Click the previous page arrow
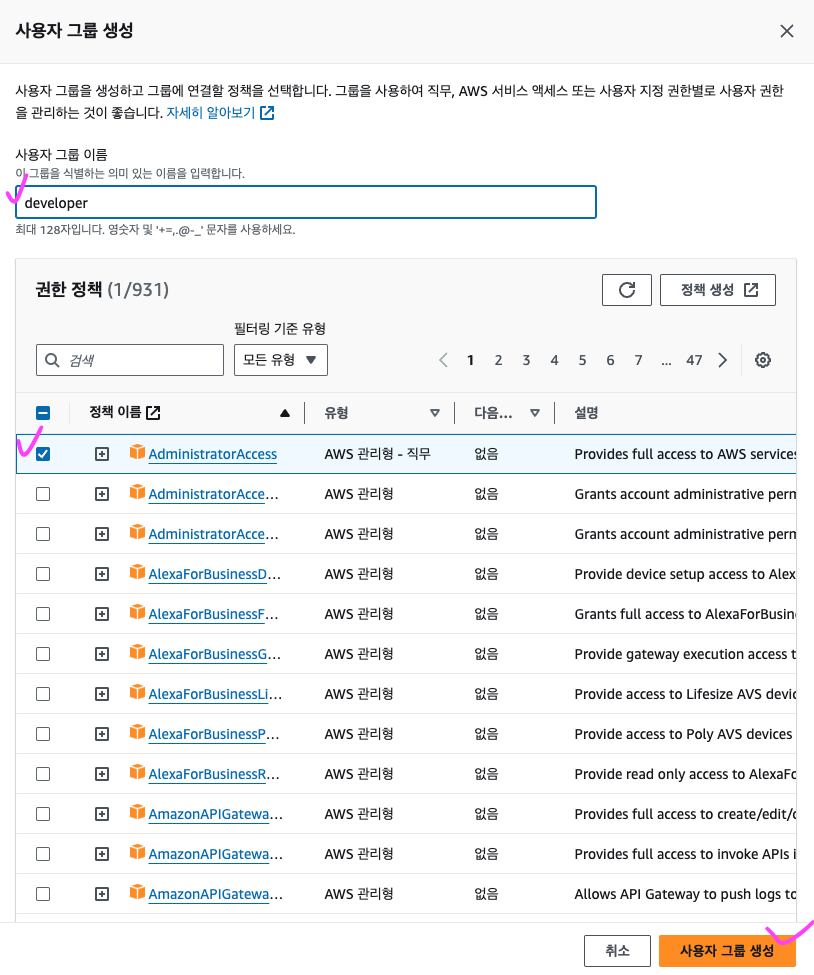The width and height of the screenshot is (814, 975). click(443, 360)
